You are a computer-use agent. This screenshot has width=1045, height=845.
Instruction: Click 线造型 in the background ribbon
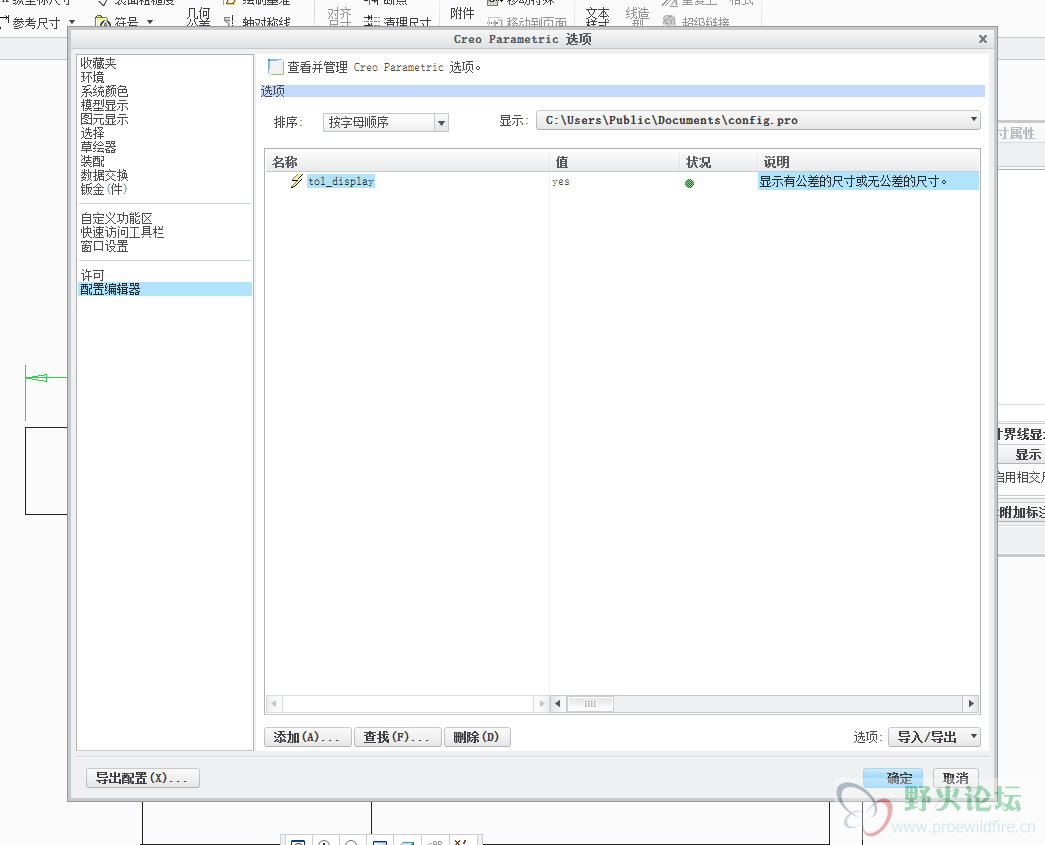pyautogui.click(x=637, y=17)
